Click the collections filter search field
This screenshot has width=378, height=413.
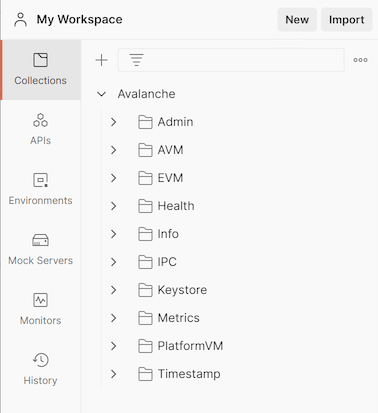point(231,60)
